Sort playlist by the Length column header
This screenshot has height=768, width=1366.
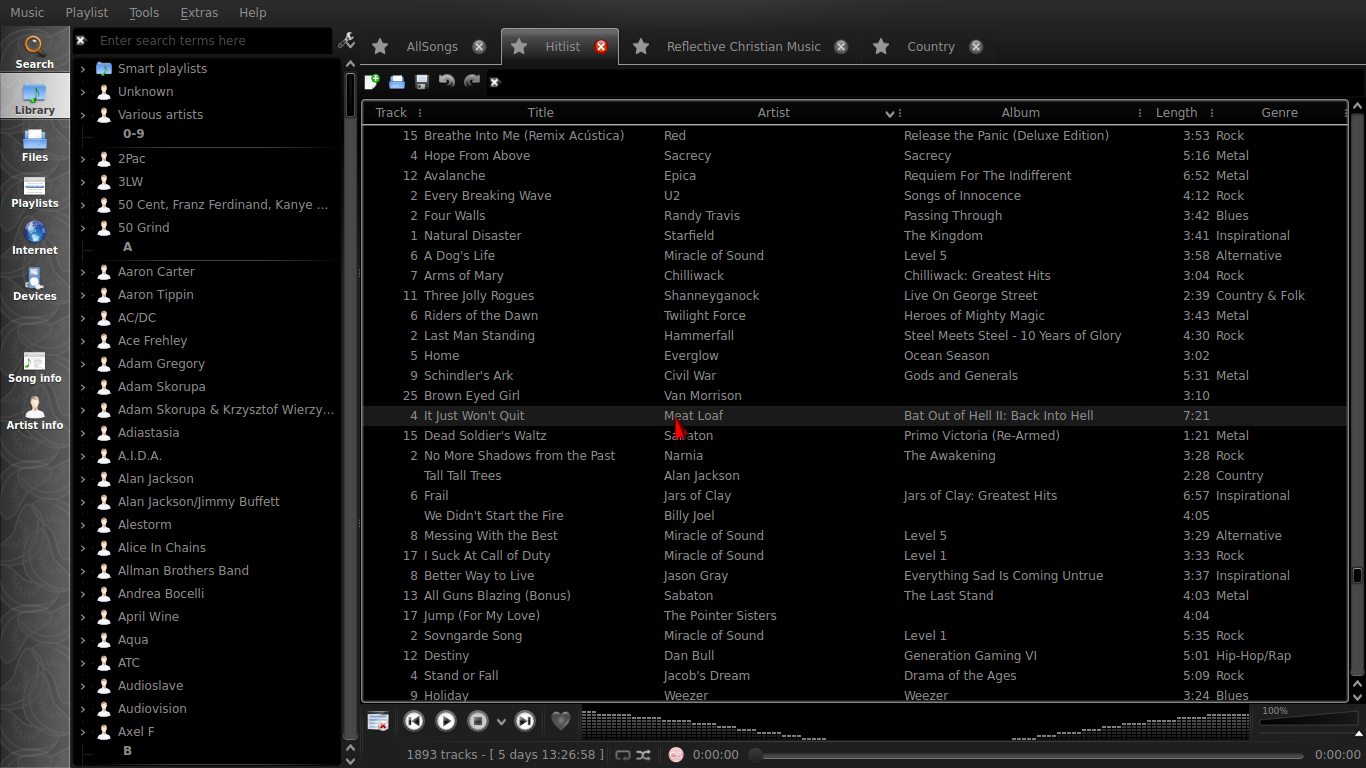(x=1176, y=113)
